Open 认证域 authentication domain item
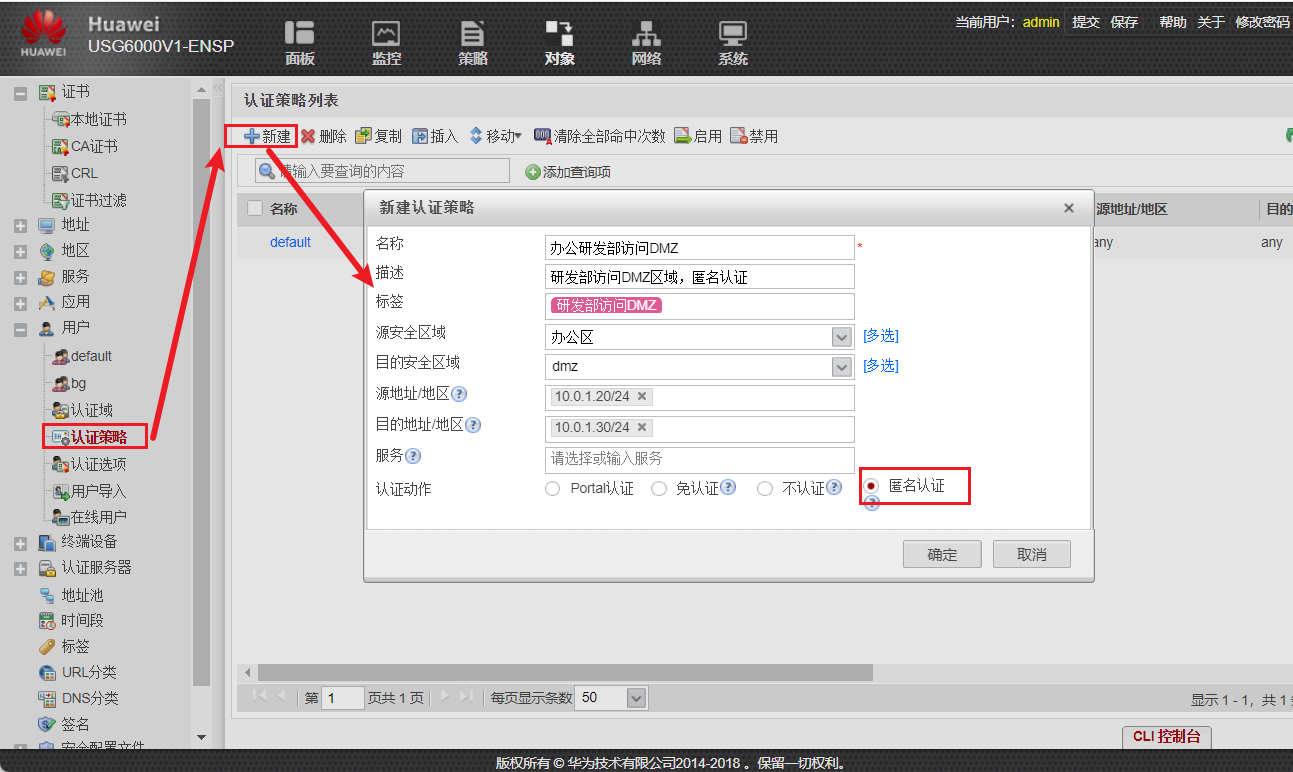The height and width of the screenshot is (772, 1293). [x=91, y=410]
